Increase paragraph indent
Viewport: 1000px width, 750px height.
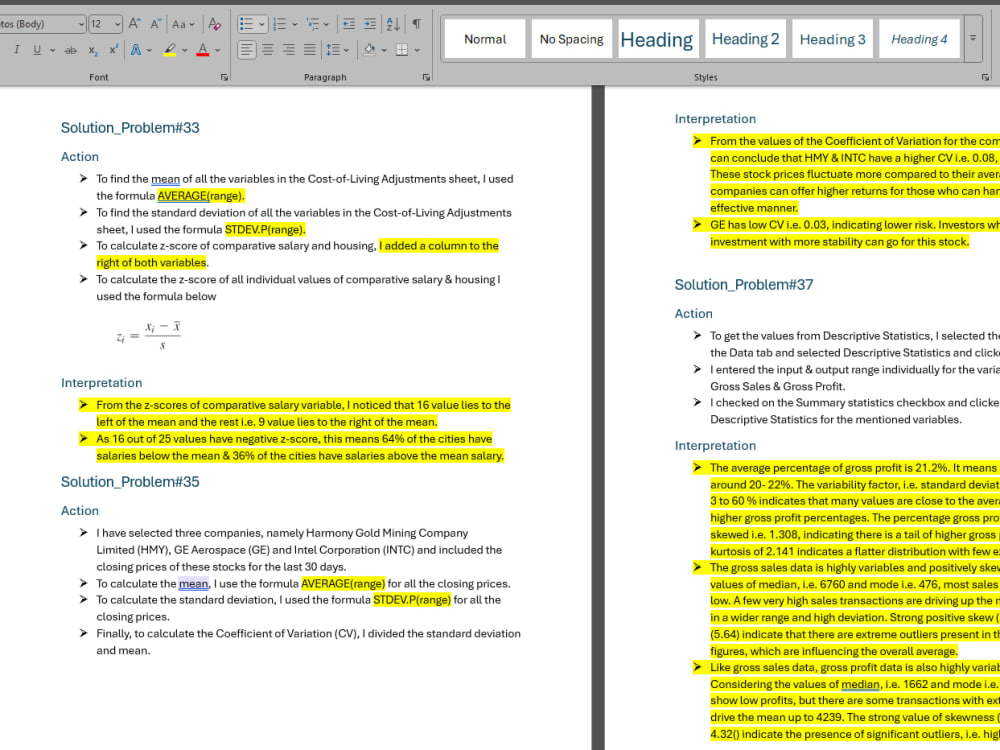[370, 24]
